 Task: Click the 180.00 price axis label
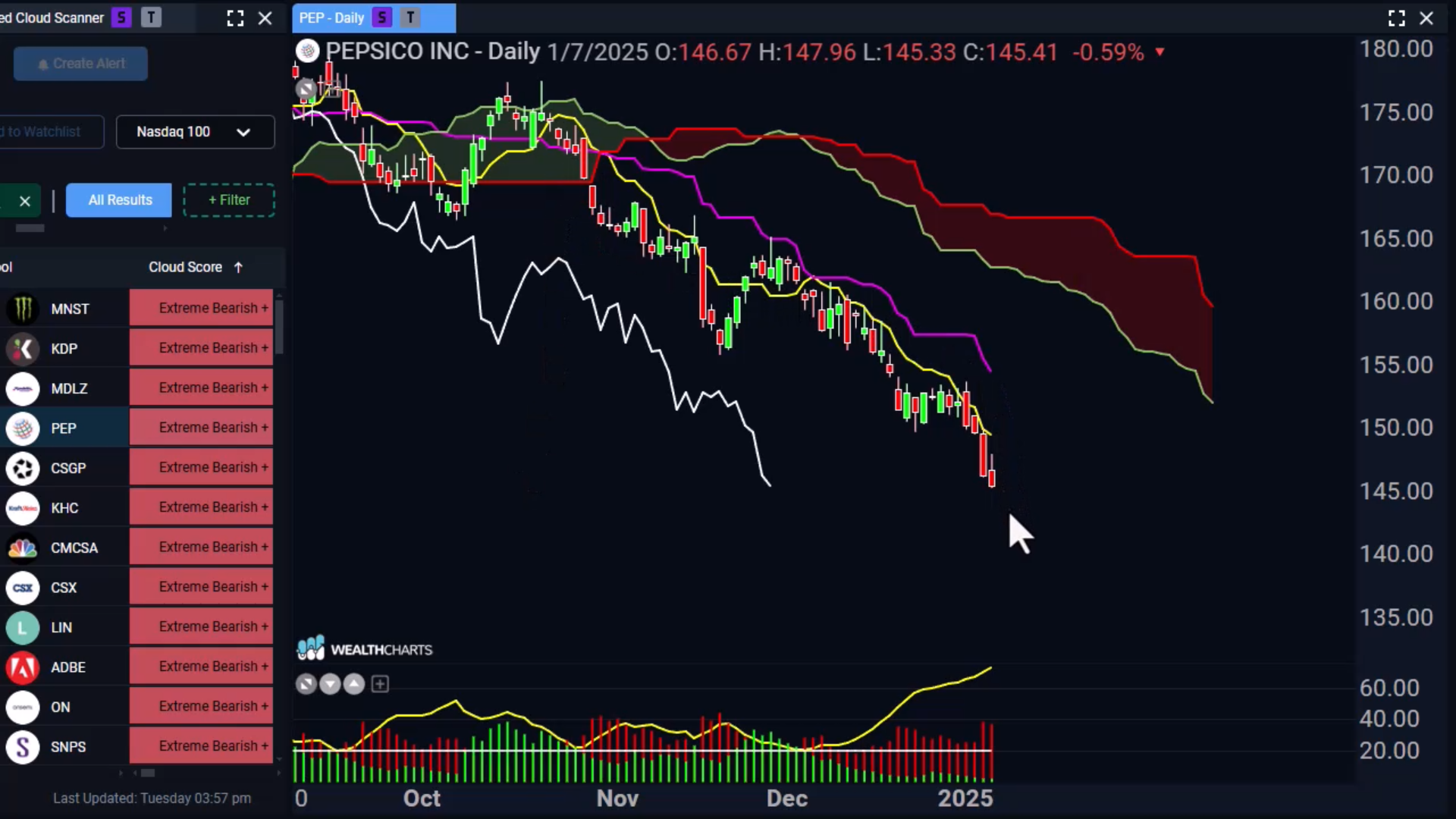[x=1396, y=49]
